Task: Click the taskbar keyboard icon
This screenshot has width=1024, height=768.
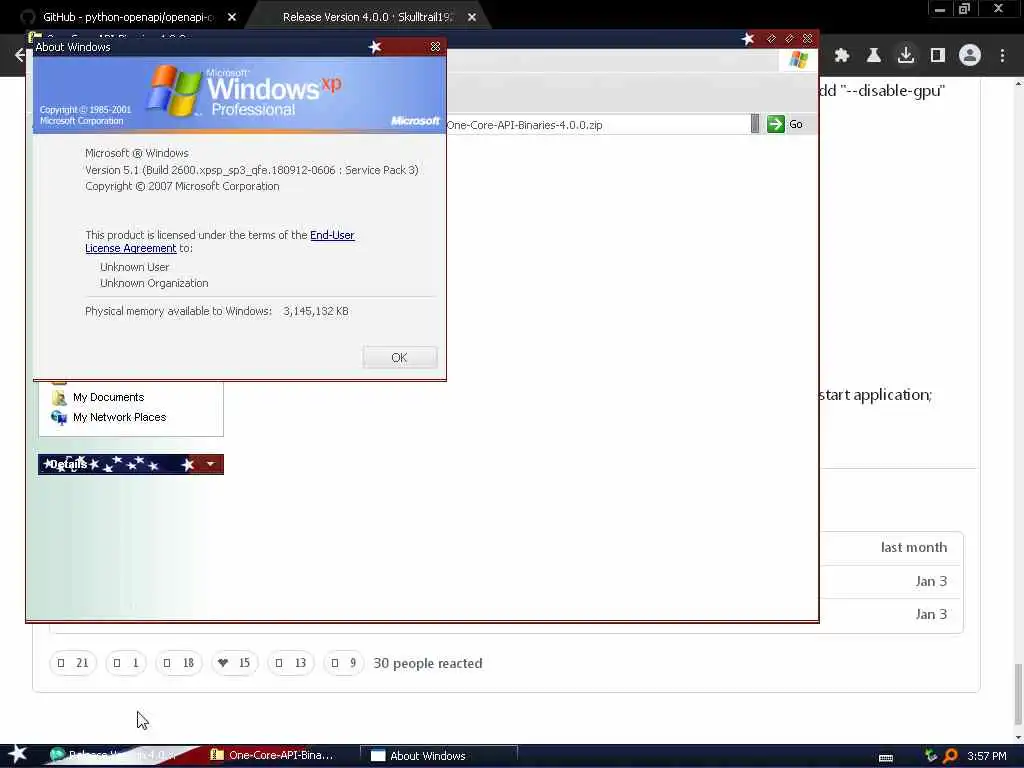Action: pyautogui.click(x=886, y=757)
